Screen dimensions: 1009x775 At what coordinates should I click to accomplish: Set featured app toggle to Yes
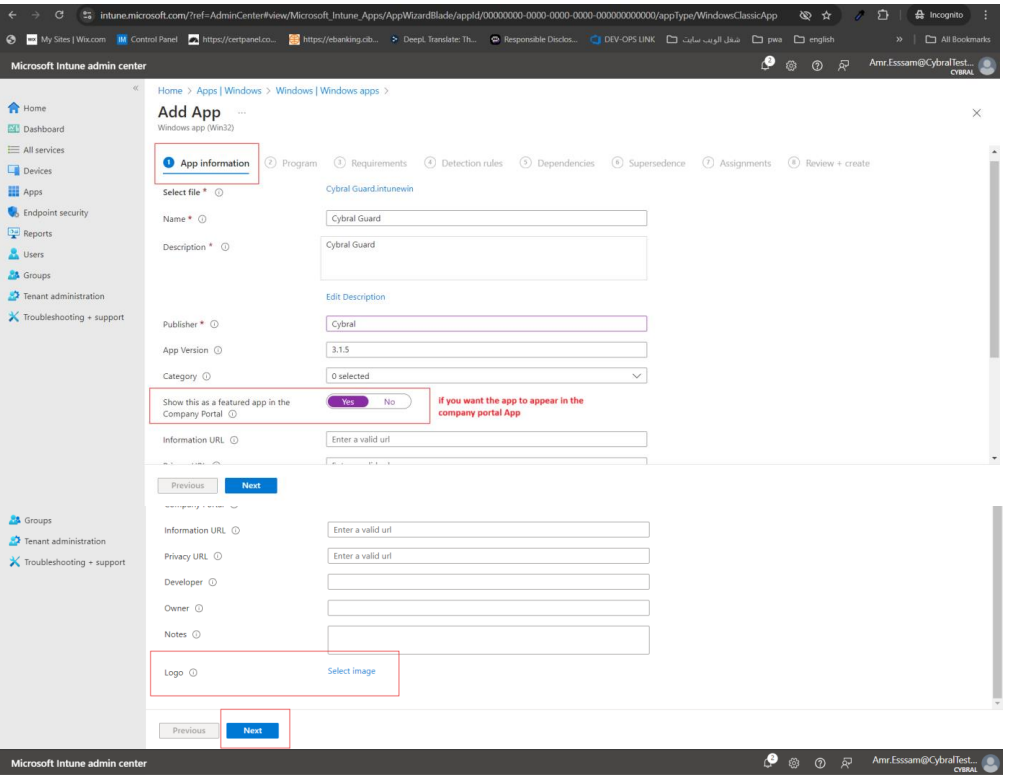pyautogui.click(x=347, y=402)
